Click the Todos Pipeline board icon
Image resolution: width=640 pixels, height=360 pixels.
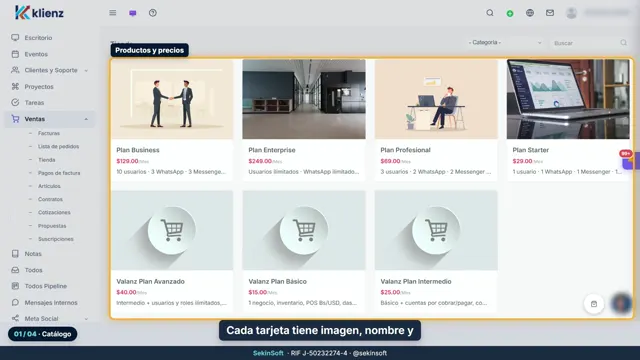click(x=15, y=286)
